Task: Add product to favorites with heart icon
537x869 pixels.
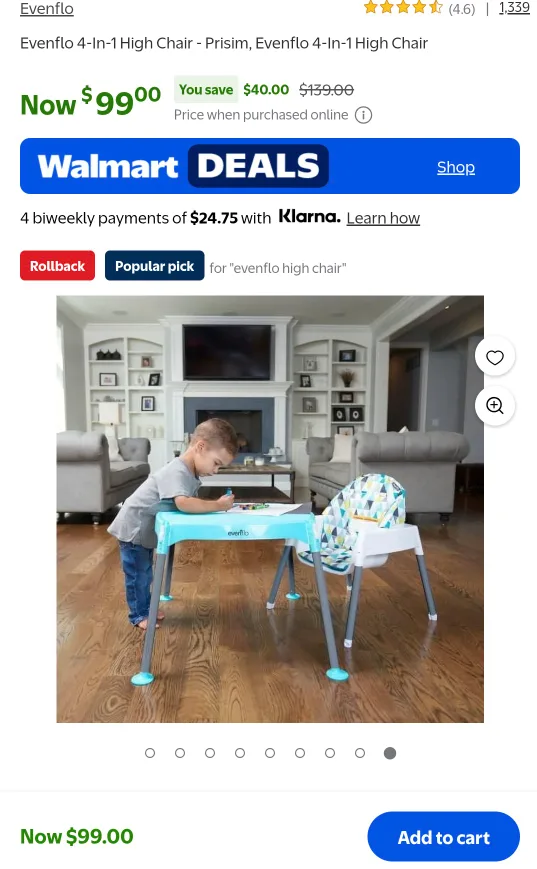Action: click(x=494, y=357)
